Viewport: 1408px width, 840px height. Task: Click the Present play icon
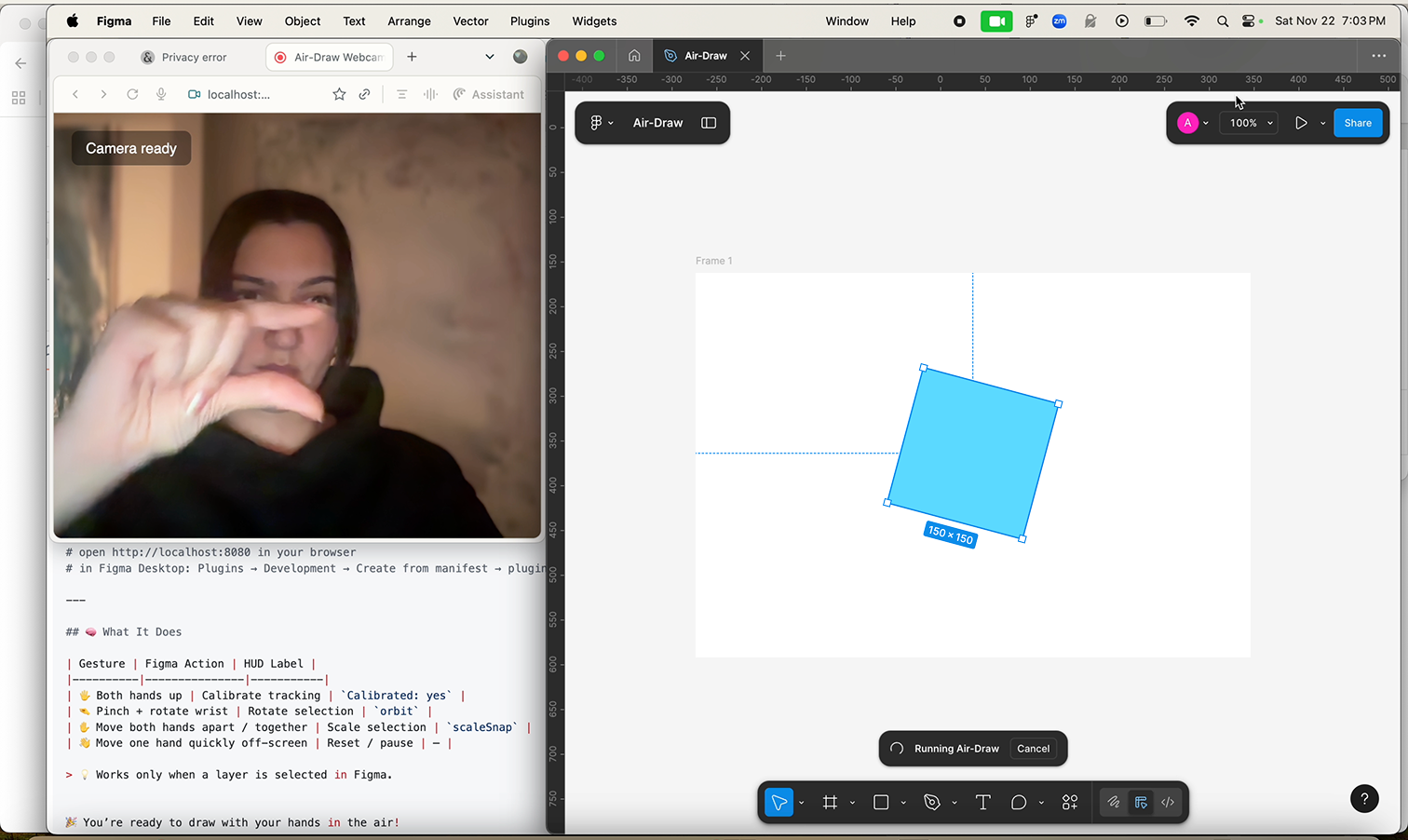click(1301, 123)
